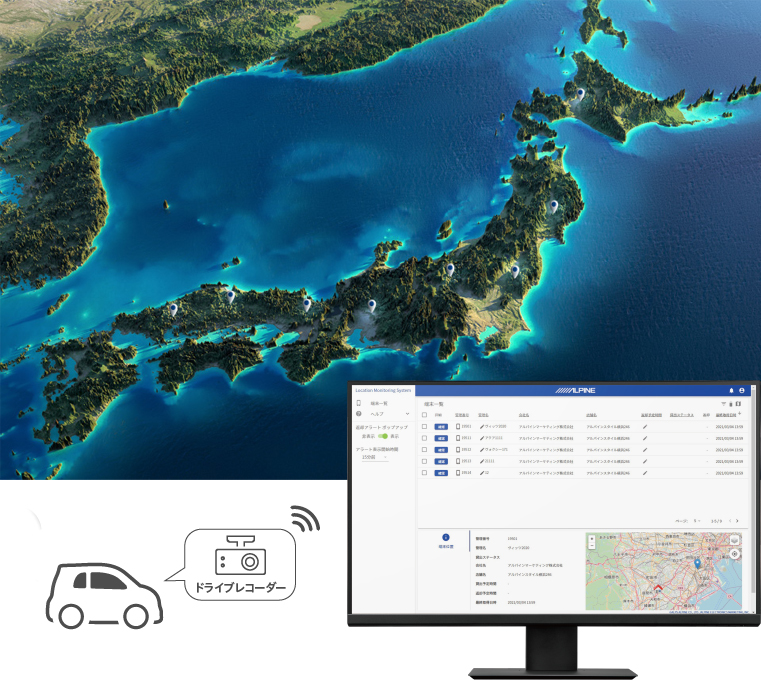
Task: Click the phone icon in the first table row
Action: pyautogui.click(x=458, y=427)
